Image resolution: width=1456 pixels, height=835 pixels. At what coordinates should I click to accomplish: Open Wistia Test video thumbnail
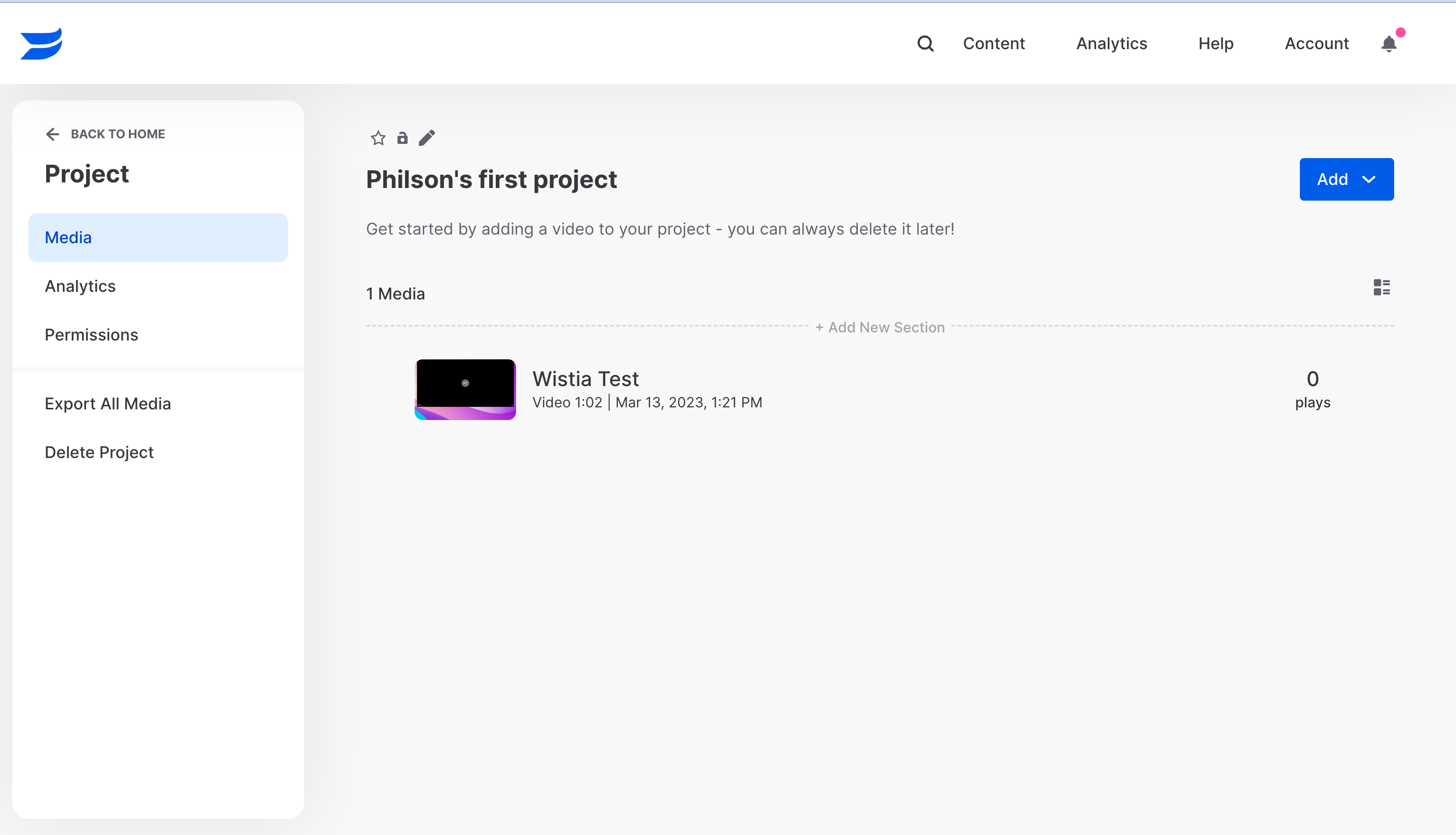coord(465,390)
